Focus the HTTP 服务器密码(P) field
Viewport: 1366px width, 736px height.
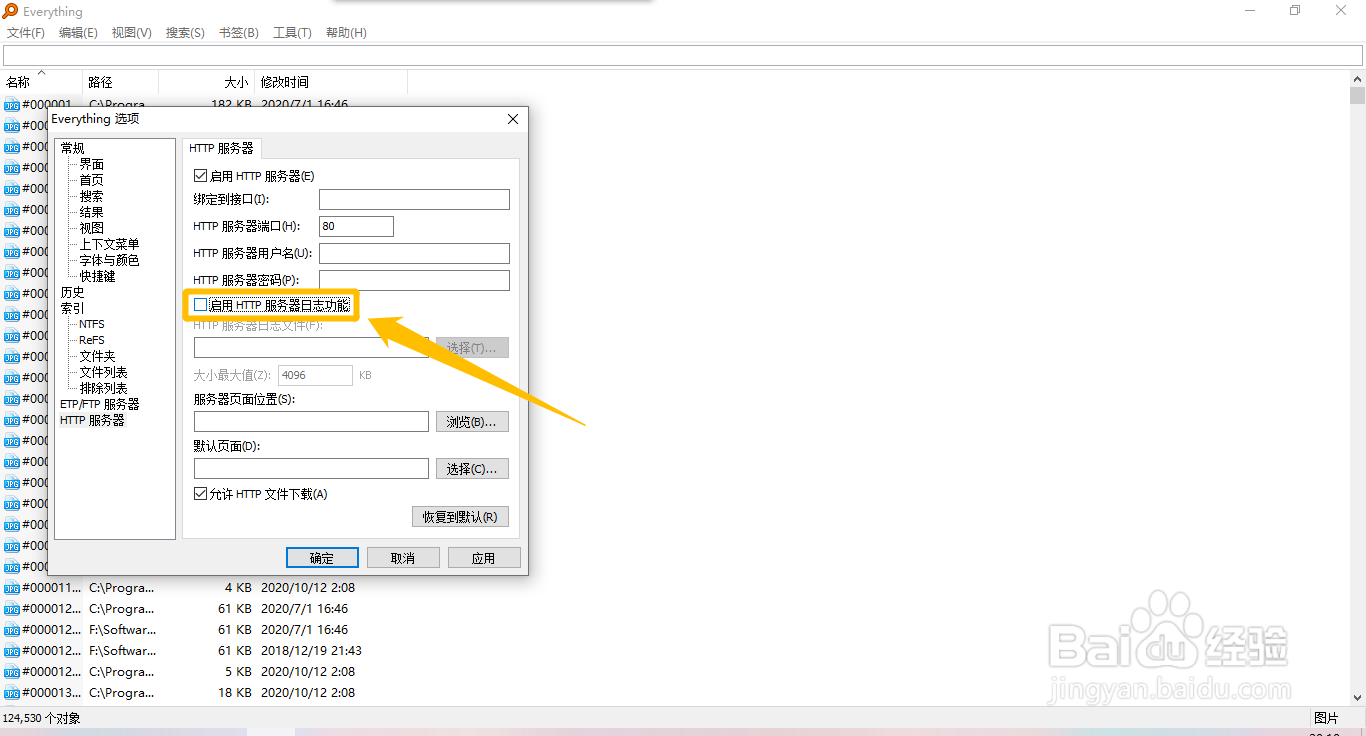click(x=414, y=280)
